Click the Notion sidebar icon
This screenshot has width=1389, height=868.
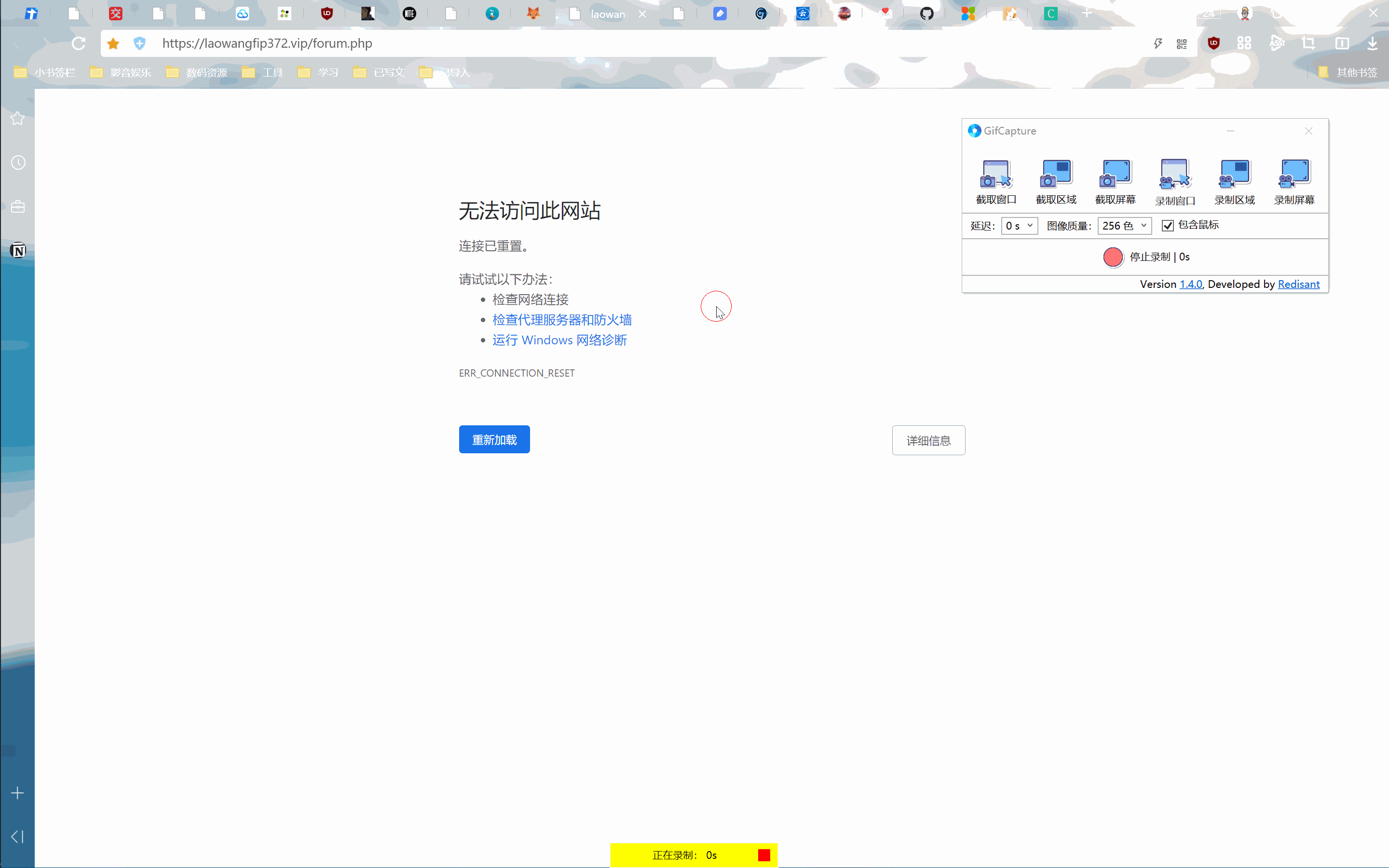point(18,251)
